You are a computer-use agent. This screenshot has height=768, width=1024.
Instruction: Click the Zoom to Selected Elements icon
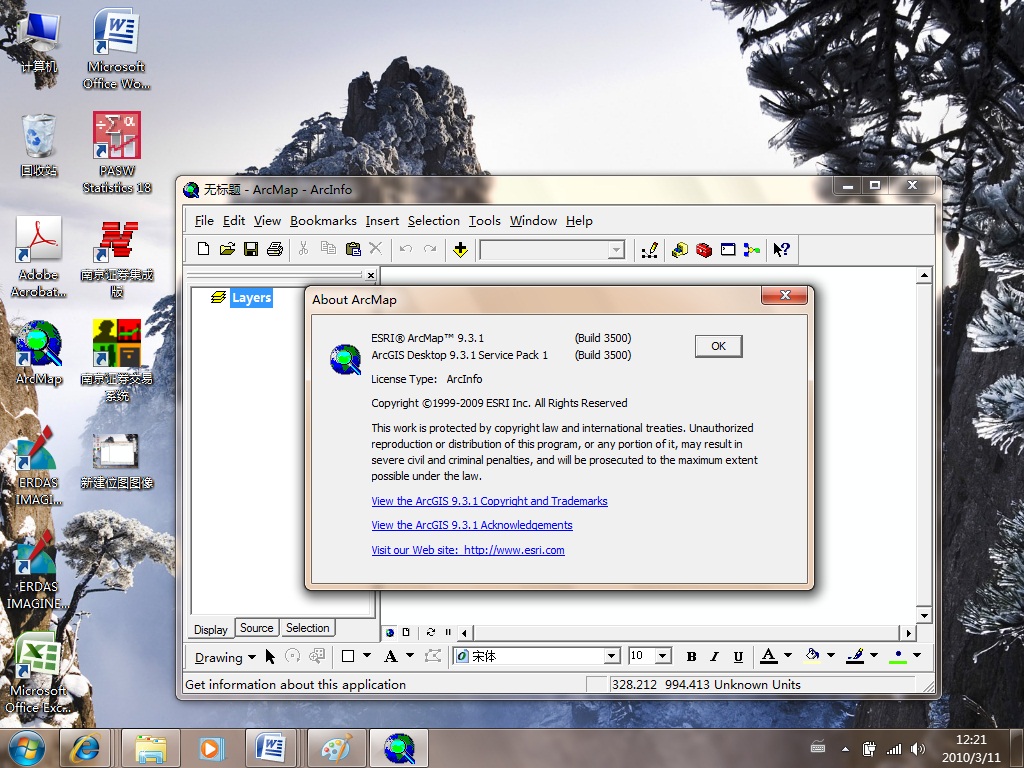317,656
